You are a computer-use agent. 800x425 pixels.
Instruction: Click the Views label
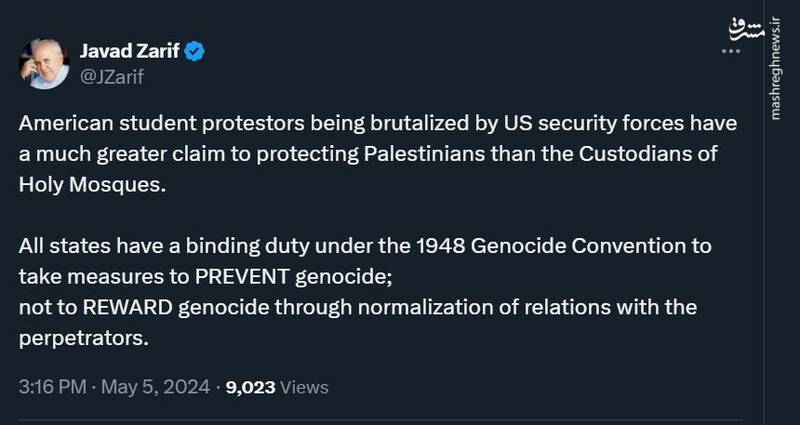(x=305, y=386)
